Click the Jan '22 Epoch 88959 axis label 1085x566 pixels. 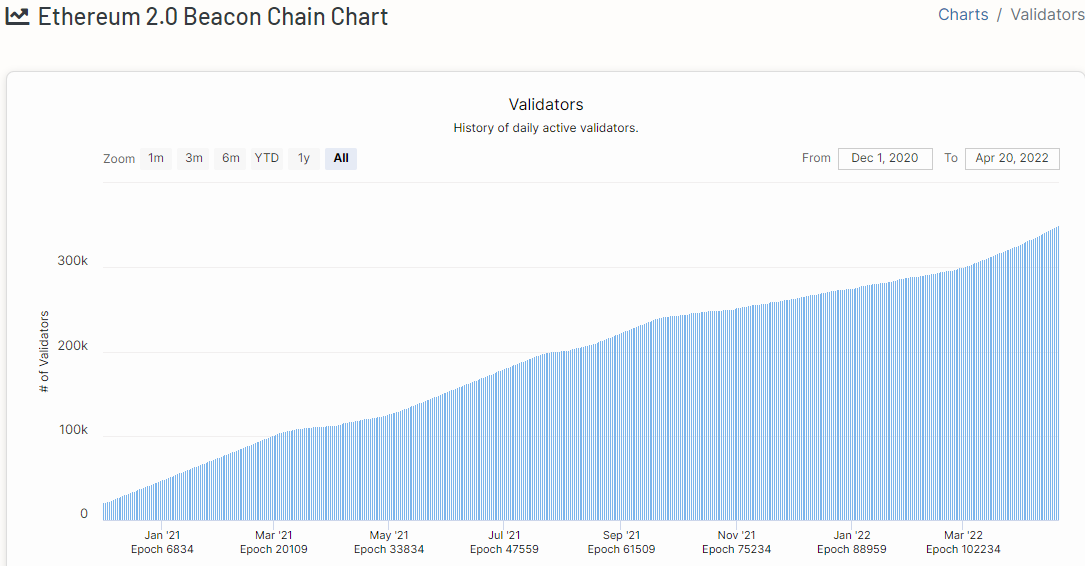coord(852,542)
